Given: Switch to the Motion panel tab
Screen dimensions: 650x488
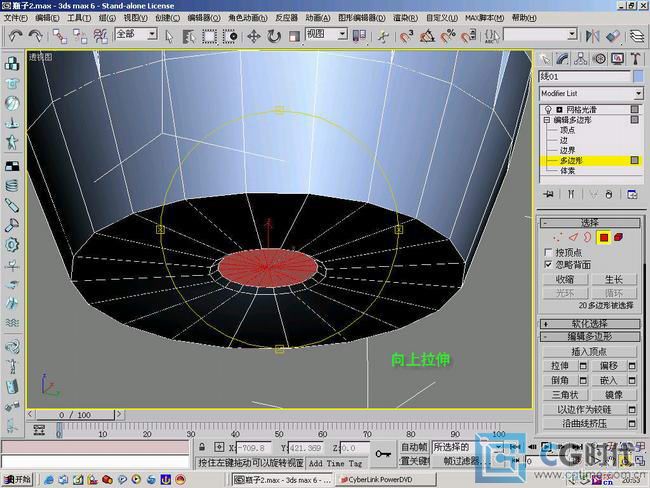Looking at the screenshot, I should click(x=599, y=59).
